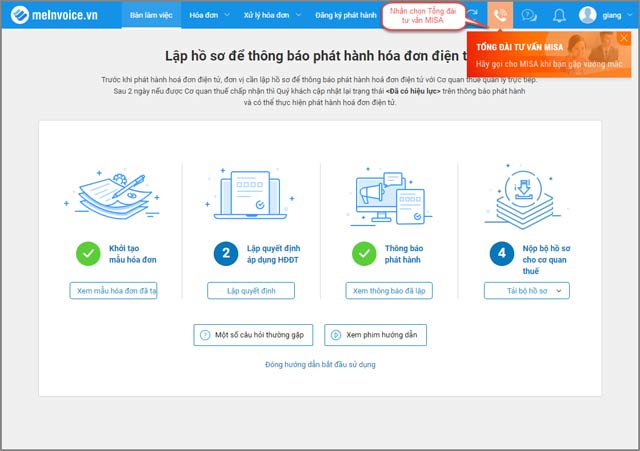Click the meInvoice.vn logo
The width and height of the screenshot is (640, 451).
point(54,15)
